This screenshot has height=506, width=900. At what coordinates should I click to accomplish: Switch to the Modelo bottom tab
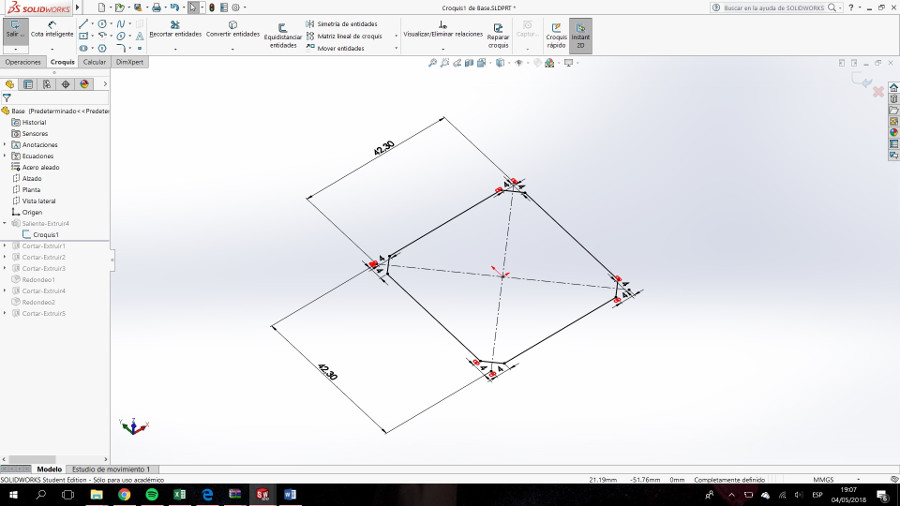pos(49,469)
